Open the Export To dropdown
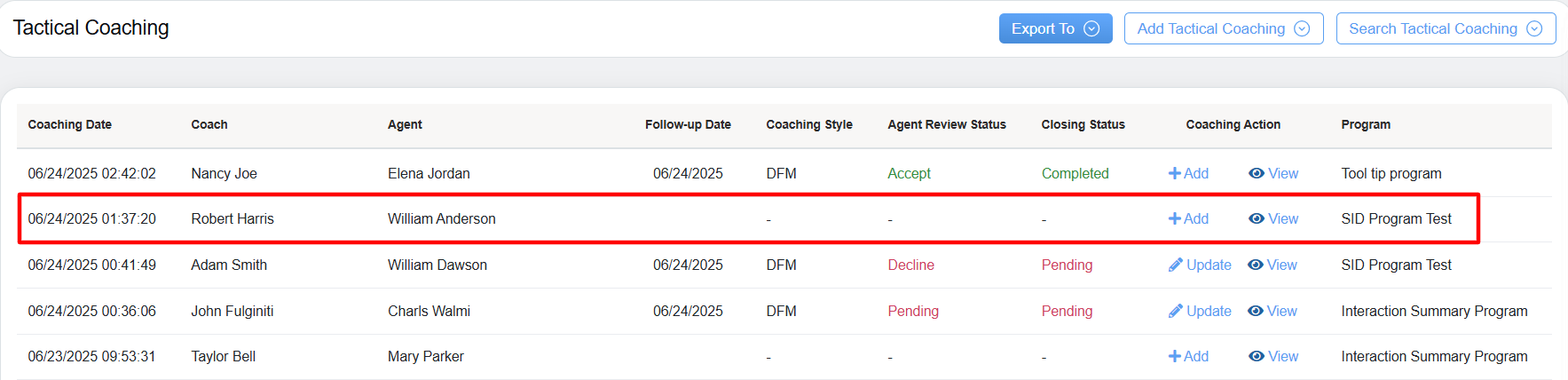The height and width of the screenshot is (380, 1568). [1055, 28]
